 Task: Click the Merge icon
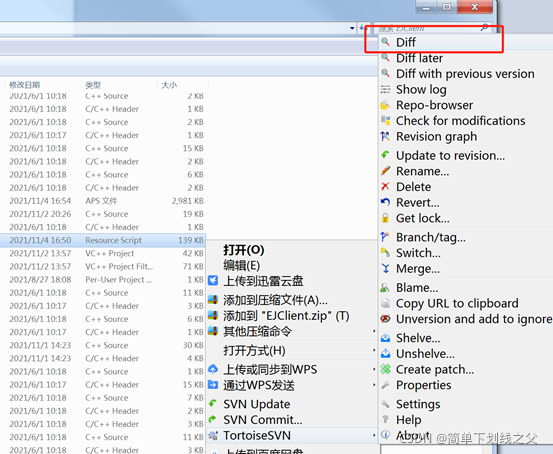[385, 268]
